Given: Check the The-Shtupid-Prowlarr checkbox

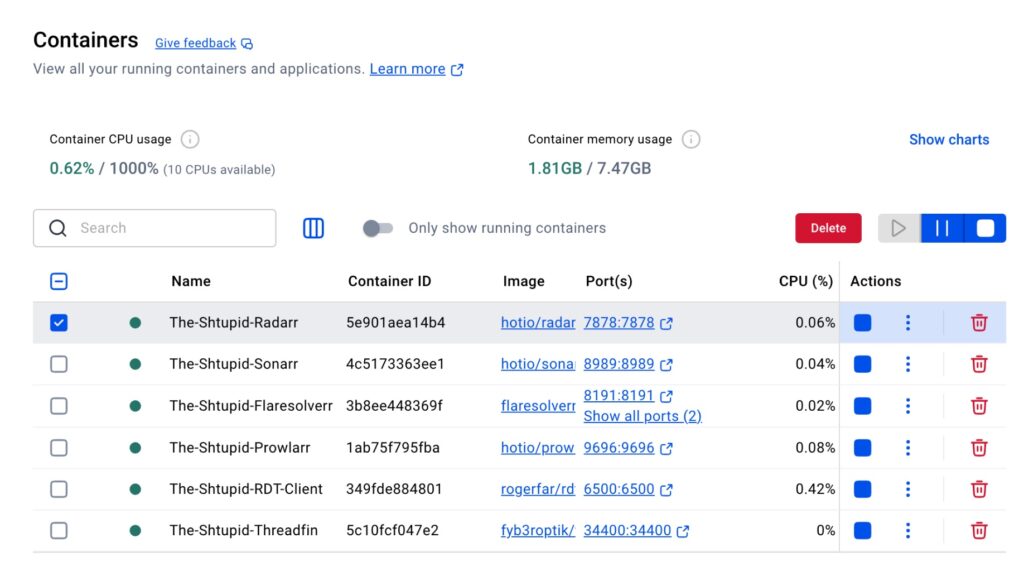Looking at the screenshot, I should pos(59,448).
